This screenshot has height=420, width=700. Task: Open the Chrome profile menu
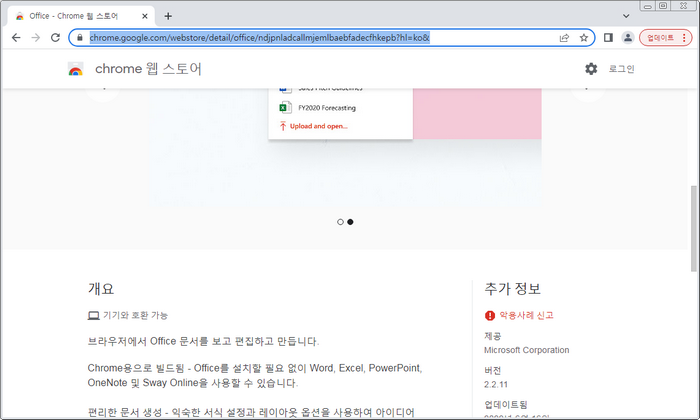pos(628,37)
